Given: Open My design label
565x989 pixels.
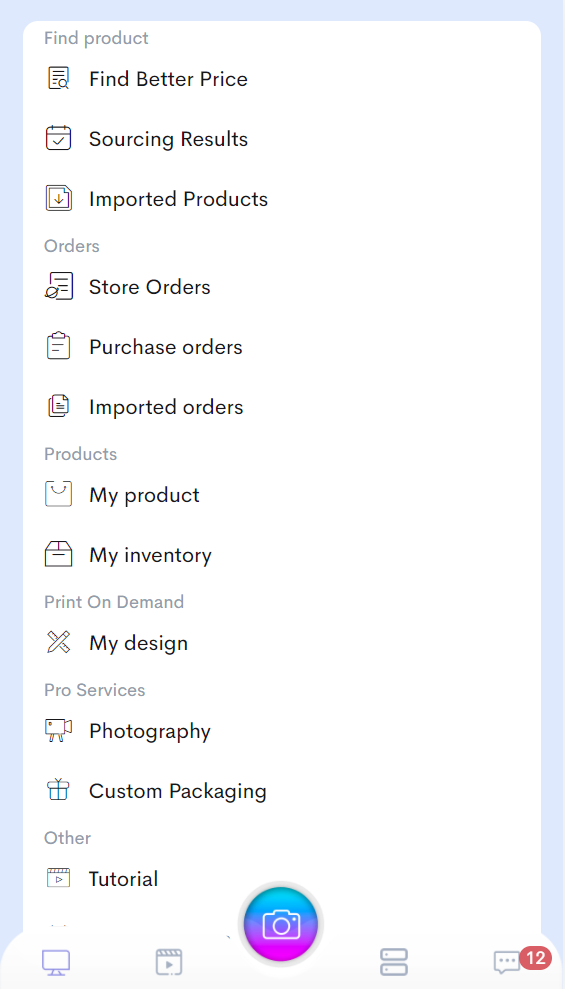Looking at the screenshot, I should pos(139,643).
